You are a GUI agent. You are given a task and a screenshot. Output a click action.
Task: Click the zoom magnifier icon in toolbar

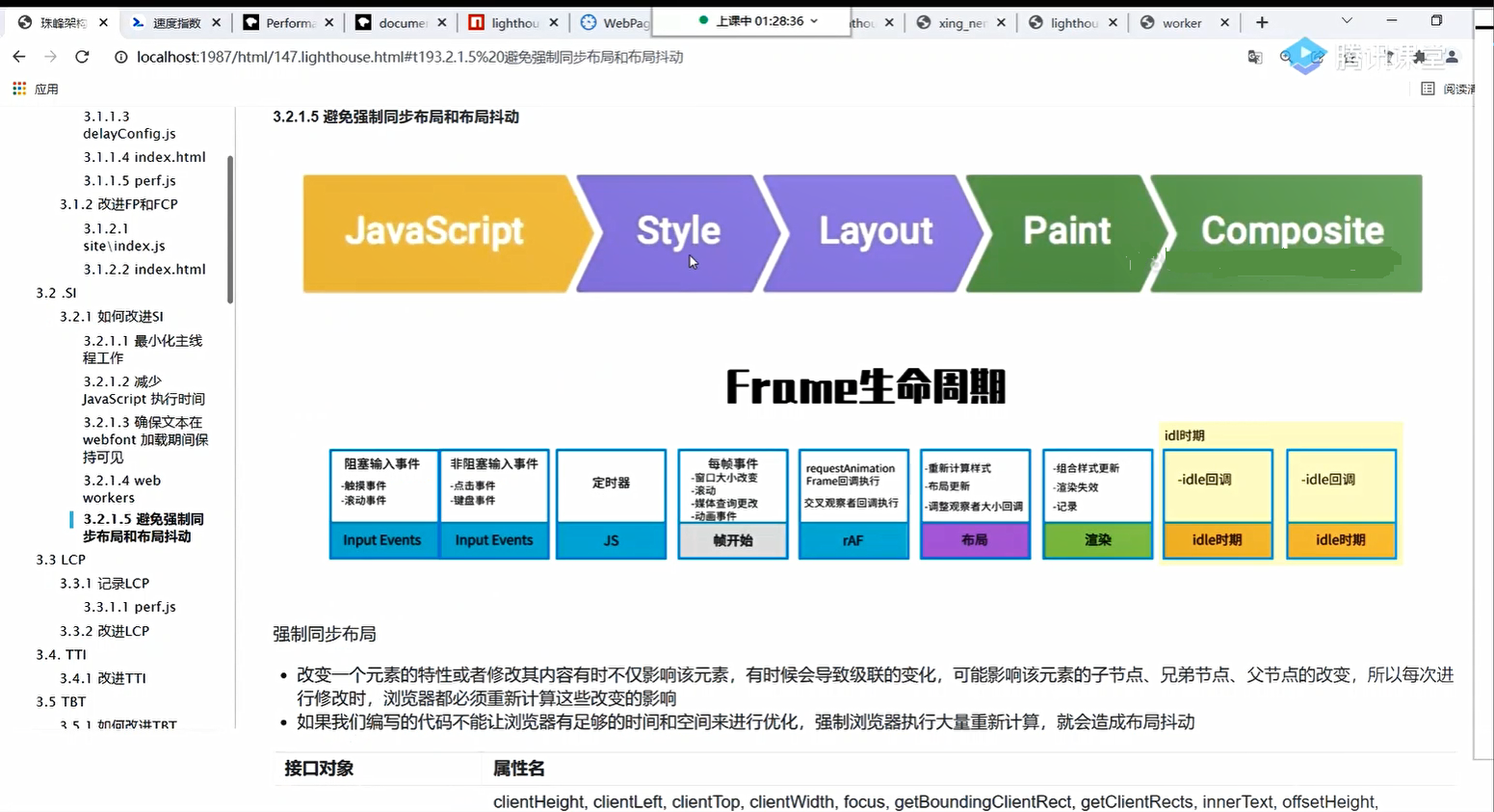(1285, 56)
